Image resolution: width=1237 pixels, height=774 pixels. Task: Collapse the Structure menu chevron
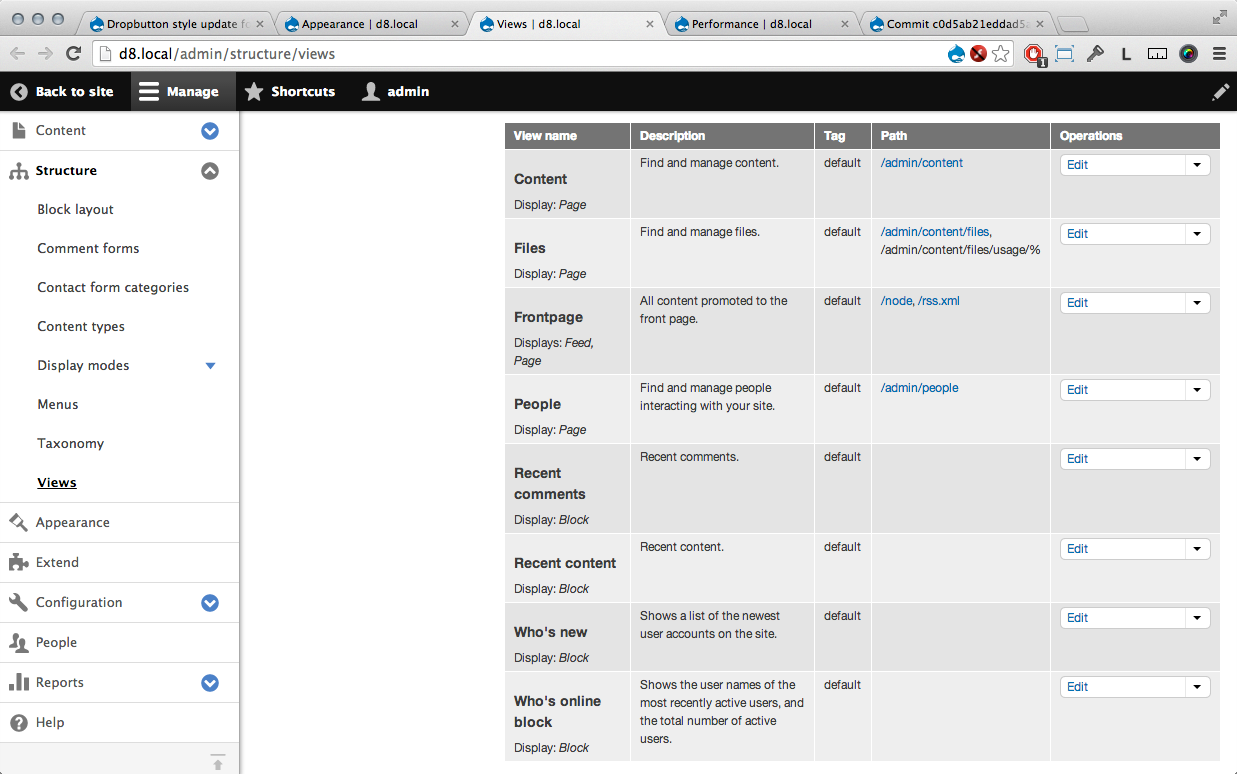point(210,171)
